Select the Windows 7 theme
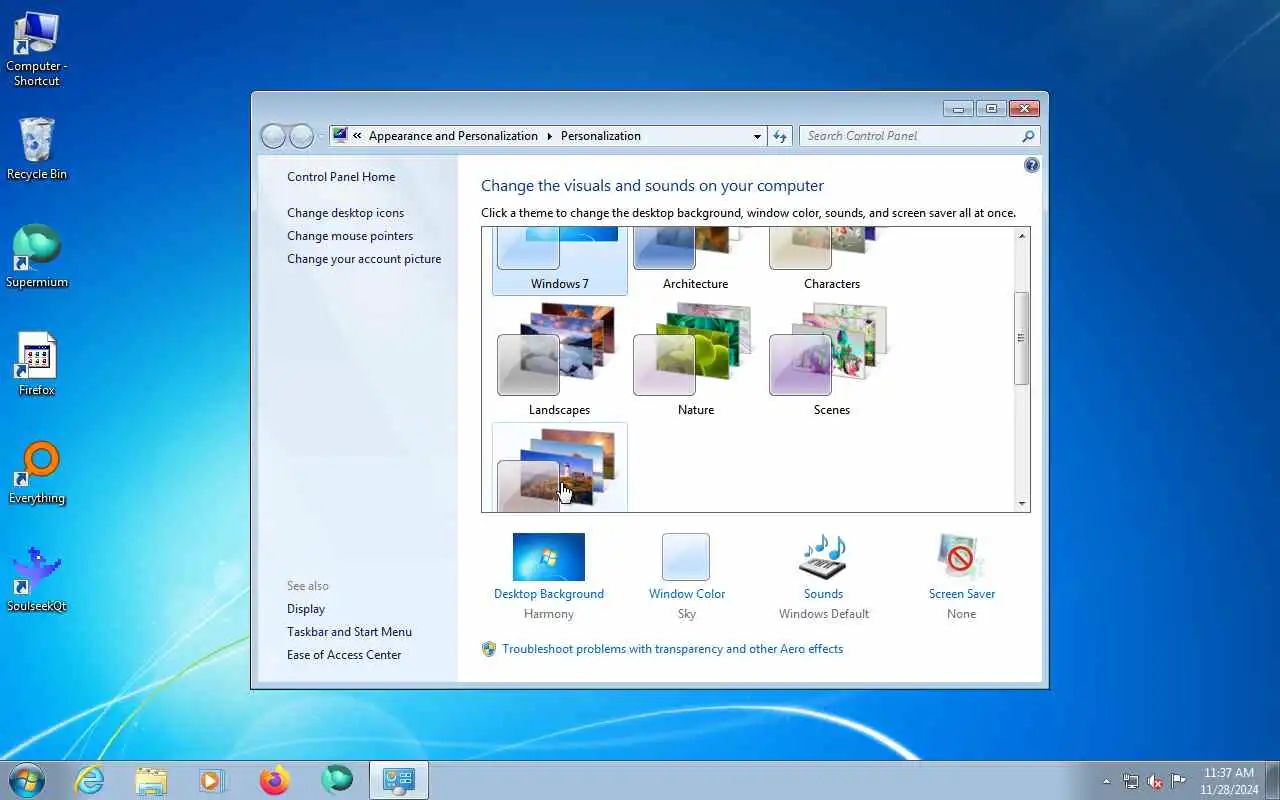 click(560, 261)
